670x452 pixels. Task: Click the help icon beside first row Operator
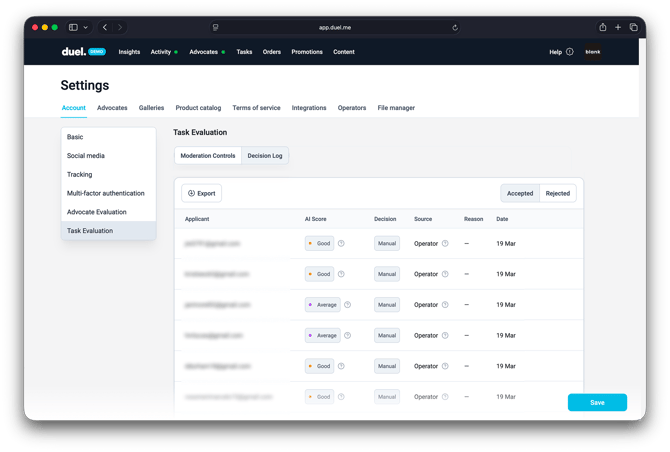point(445,243)
